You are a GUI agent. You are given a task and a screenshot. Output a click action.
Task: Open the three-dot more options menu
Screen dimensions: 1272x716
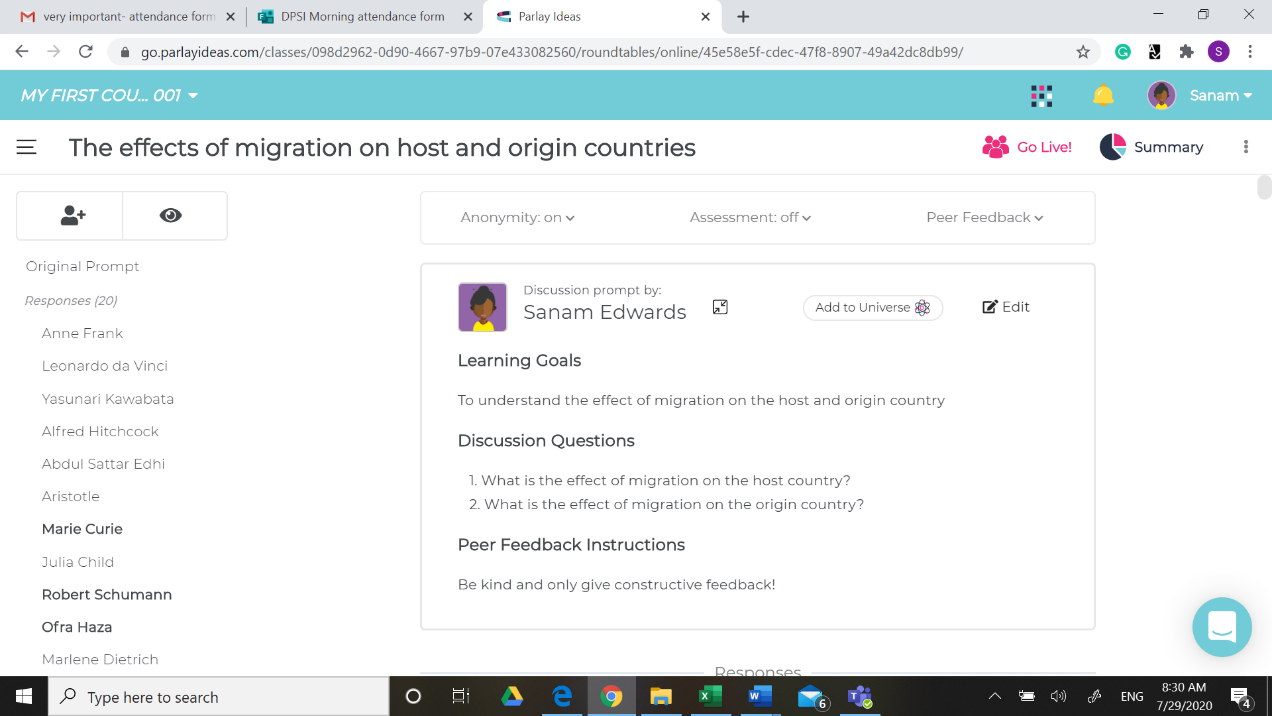coord(1245,147)
